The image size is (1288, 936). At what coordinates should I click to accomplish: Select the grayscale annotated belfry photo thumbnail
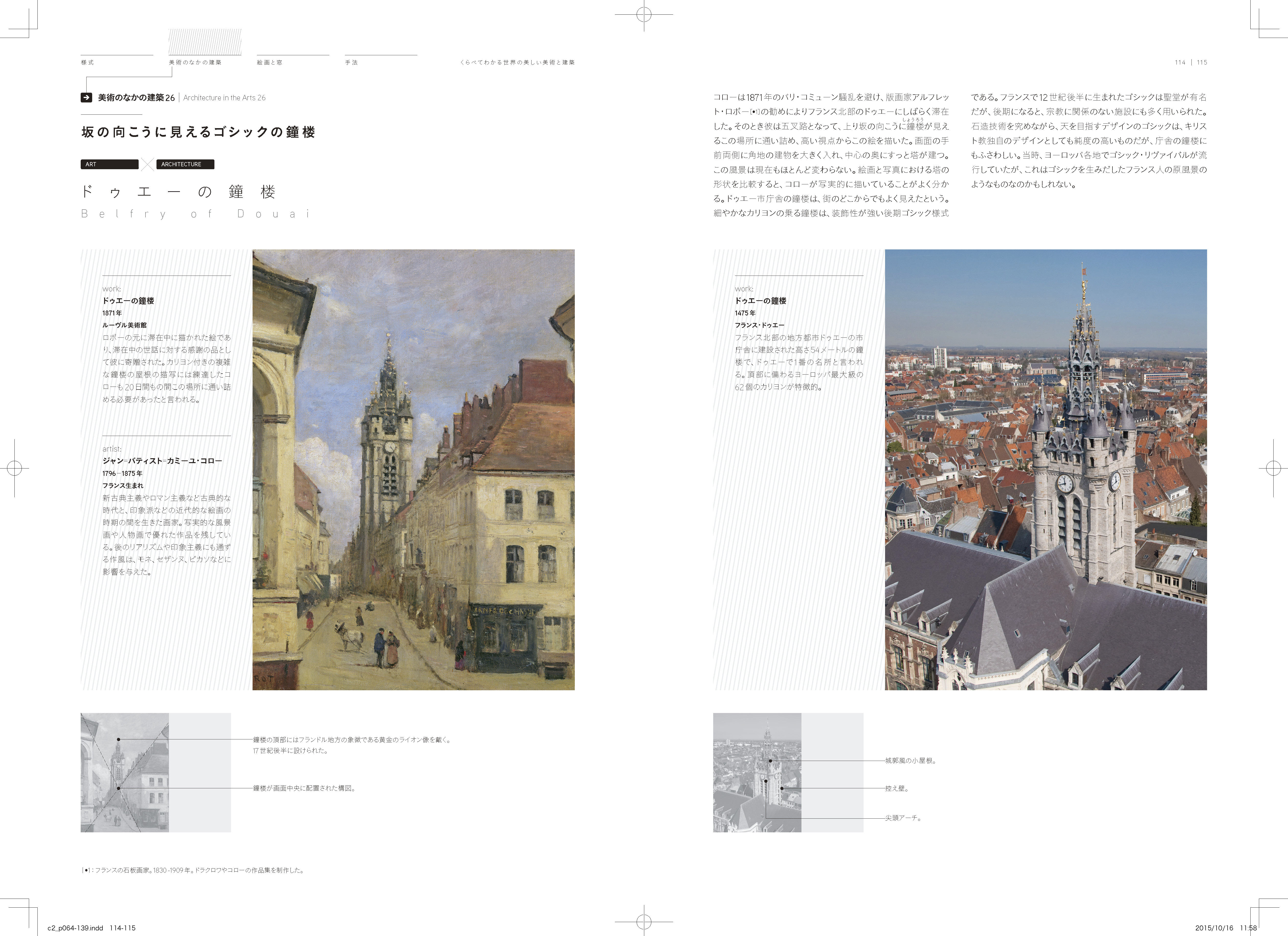[x=757, y=772]
